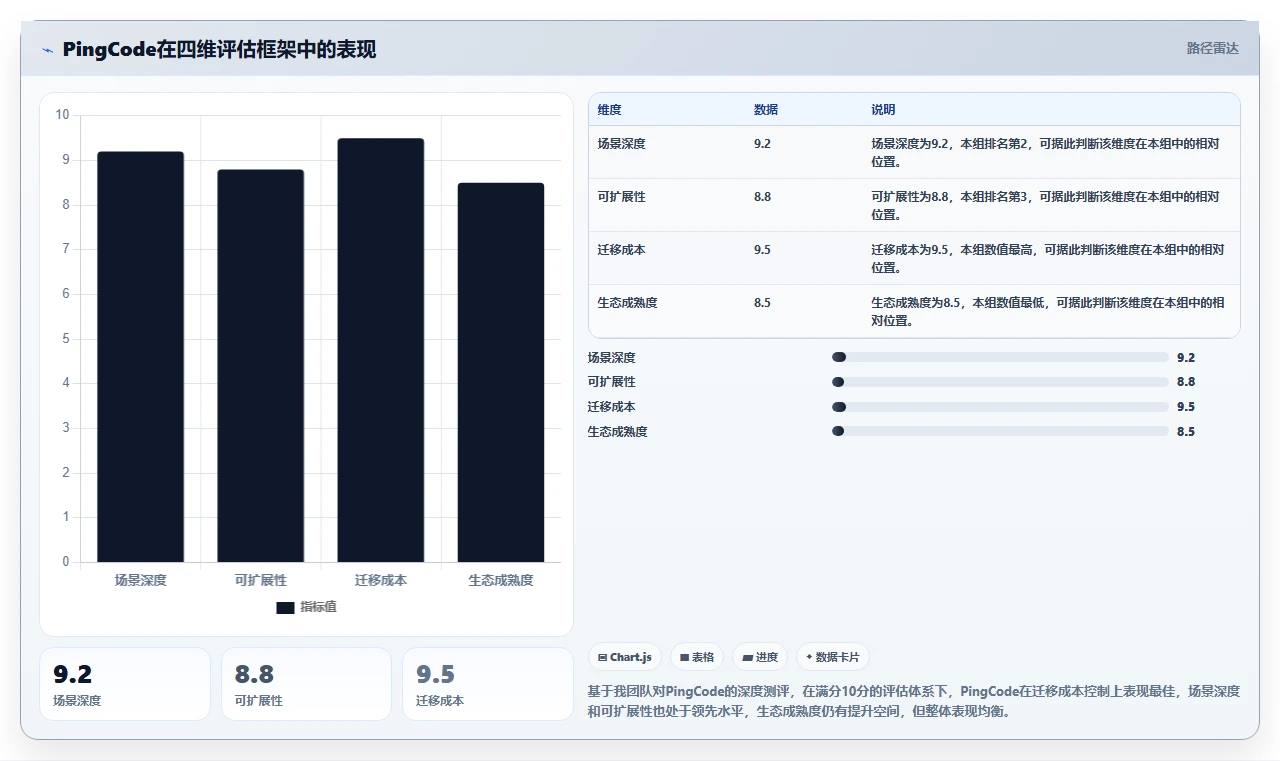Open the 9.5 迁移成本 data card
Viewport: 1280px width, 761px height.
tap(488, 684)
